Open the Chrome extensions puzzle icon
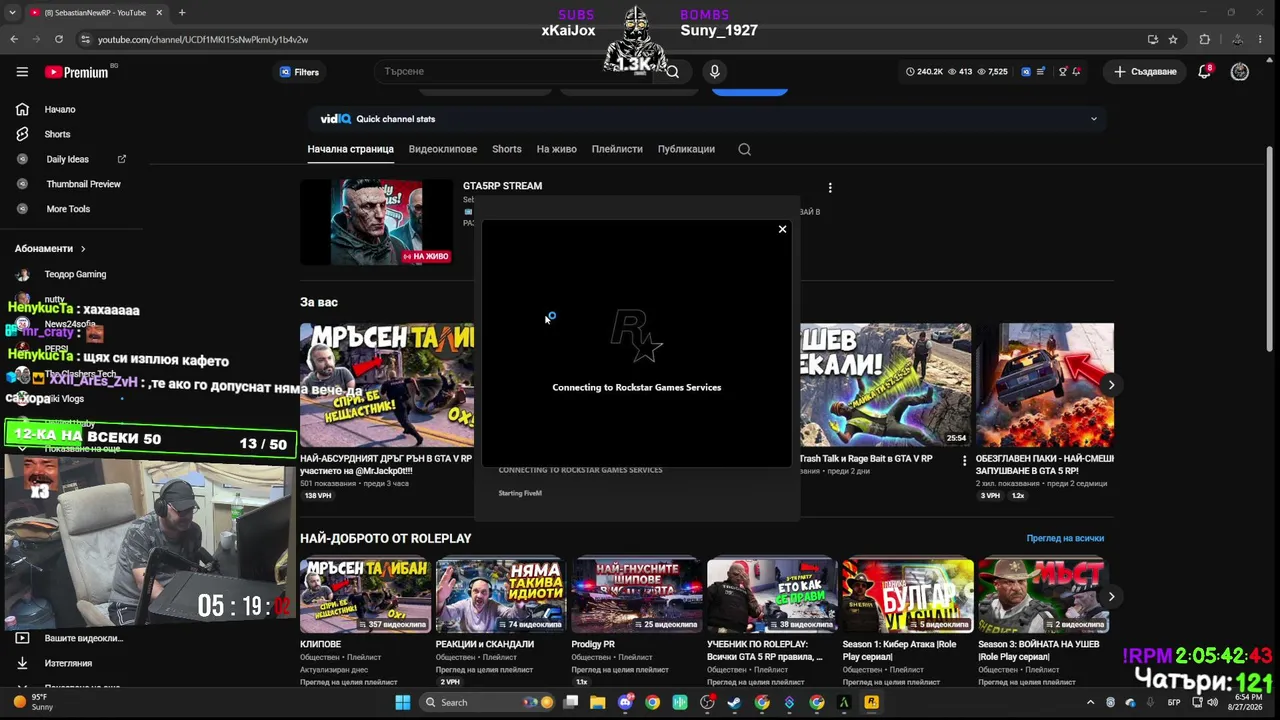1280x720 pixels. coord(1204,39)
